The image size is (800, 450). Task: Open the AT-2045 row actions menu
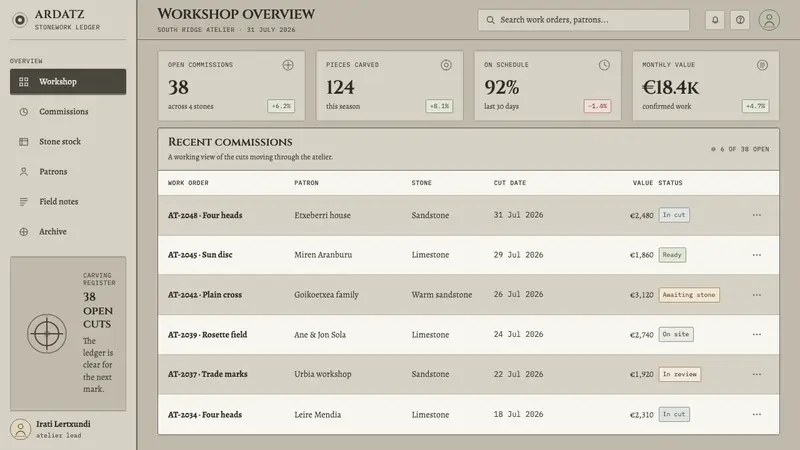(757, 255)
